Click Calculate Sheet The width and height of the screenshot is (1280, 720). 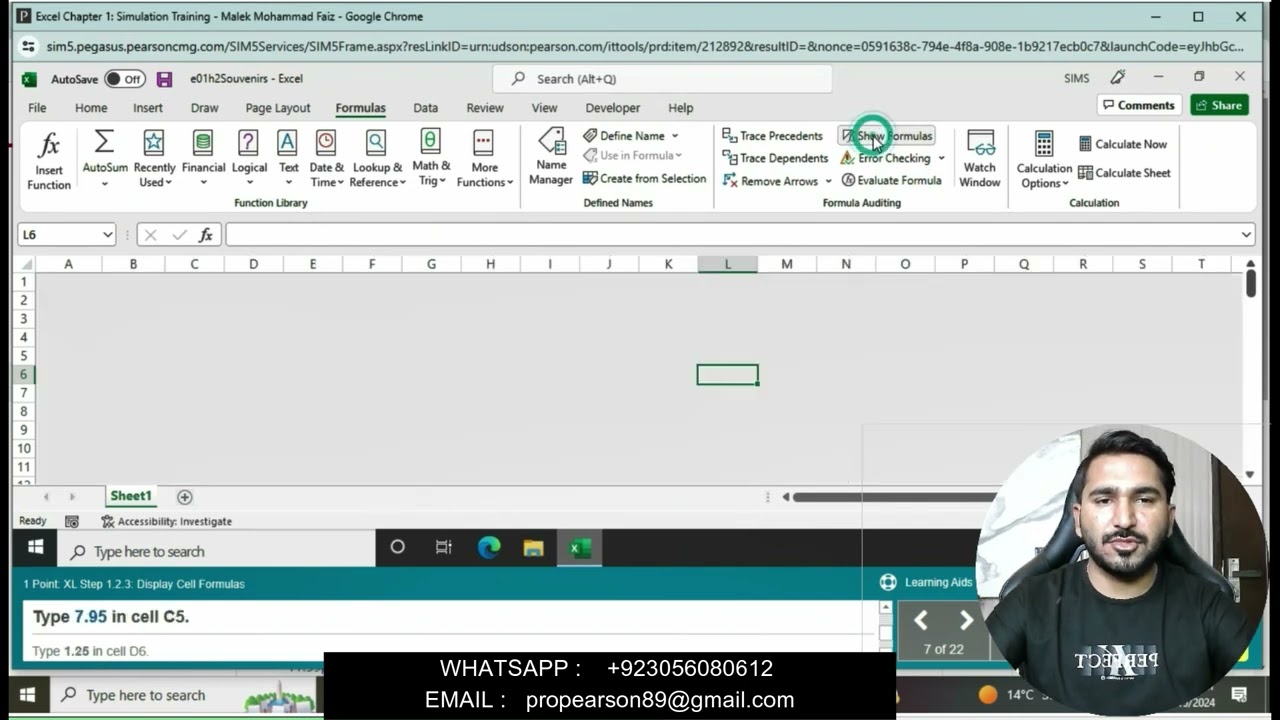pos(1124,173)
